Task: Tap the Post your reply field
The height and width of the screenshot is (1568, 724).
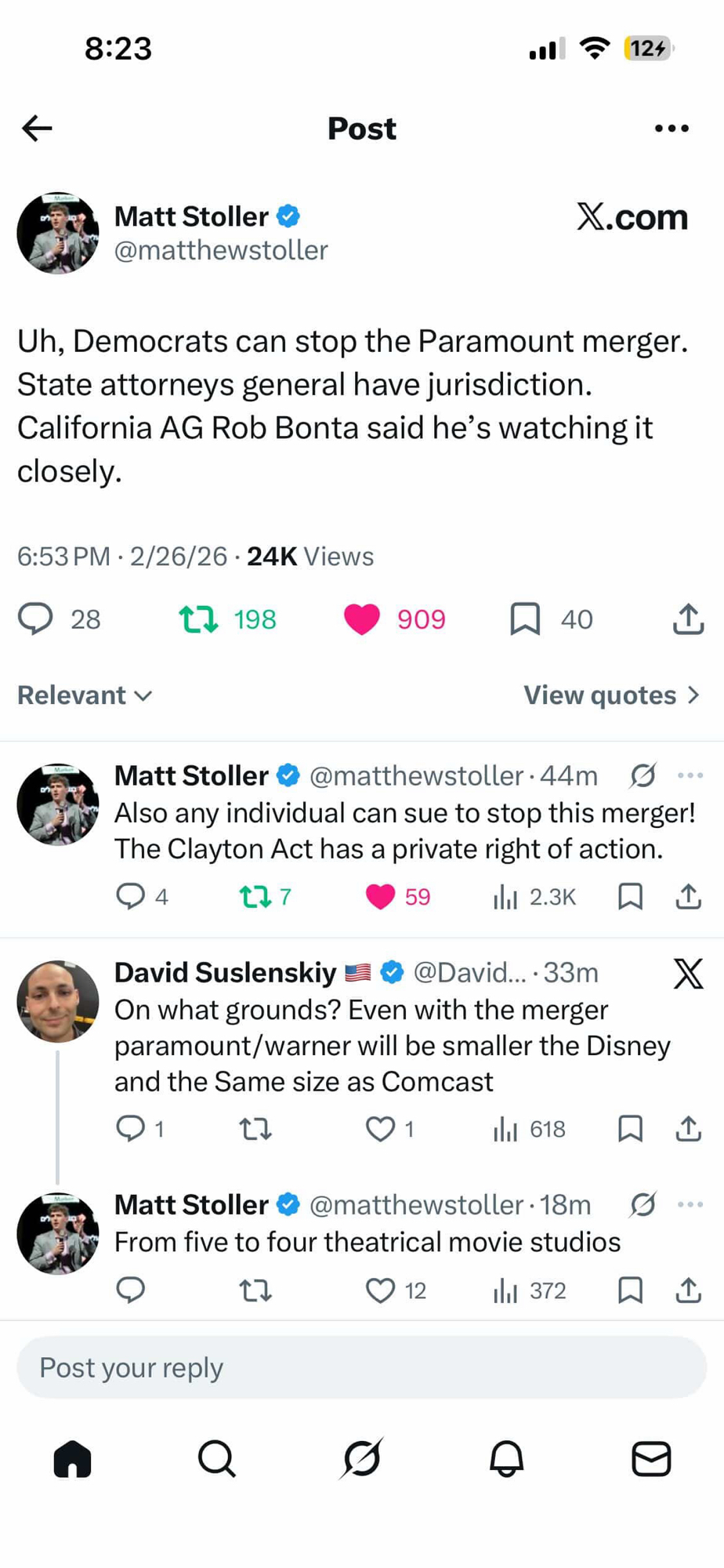Action: click(362, 1367)
